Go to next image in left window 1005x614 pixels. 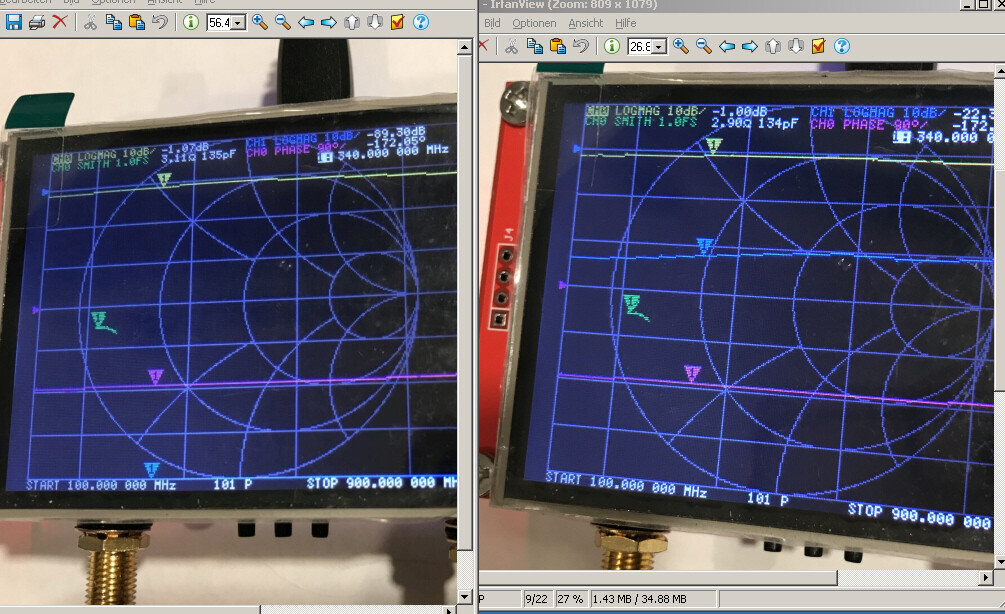point(329,22)
